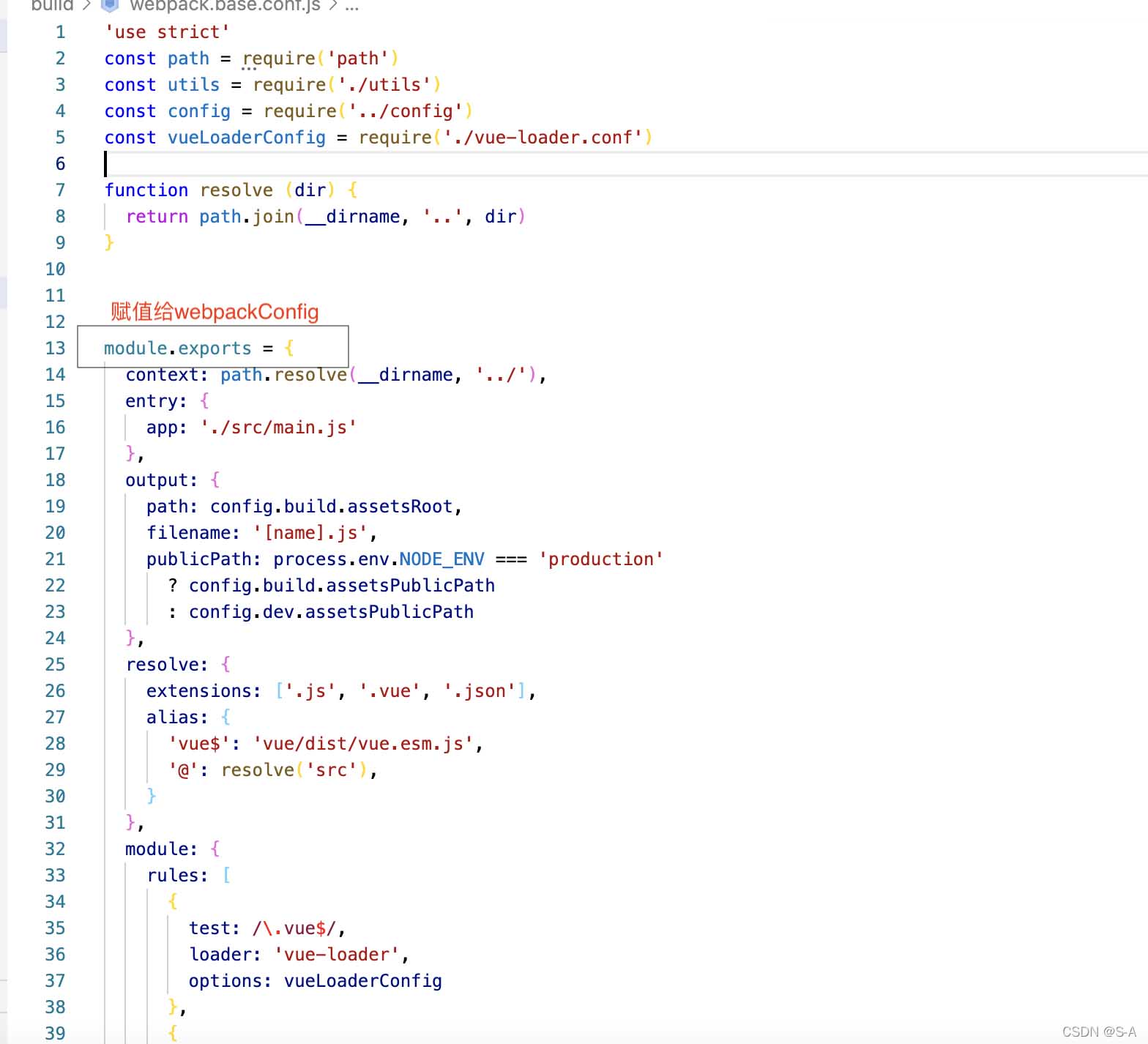The width and height of the screenshot is (1148, 1044).
Task: Click line number 13 in the gutter
Action: (55, 348)
